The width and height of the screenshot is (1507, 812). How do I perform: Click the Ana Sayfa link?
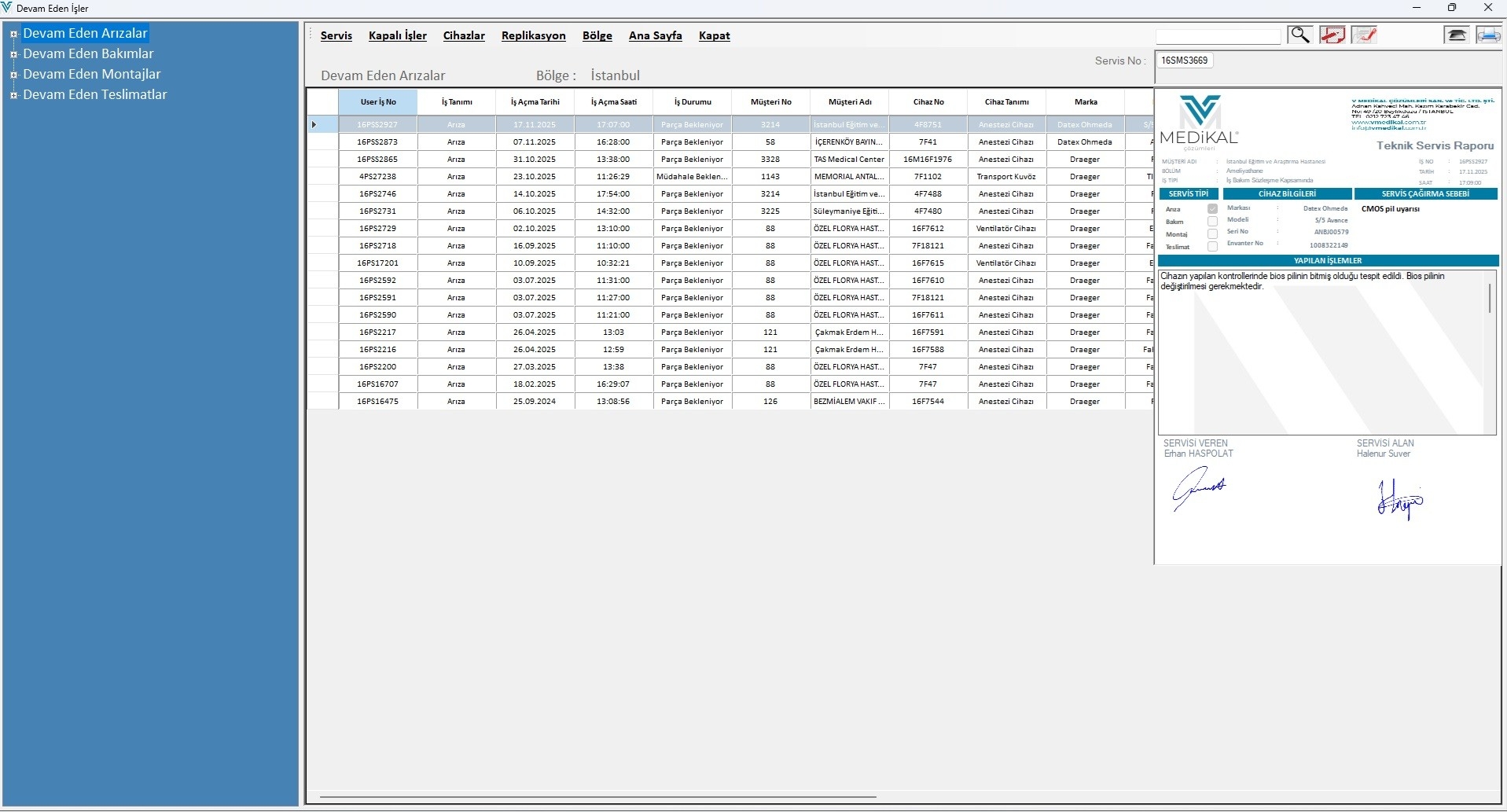655,36
